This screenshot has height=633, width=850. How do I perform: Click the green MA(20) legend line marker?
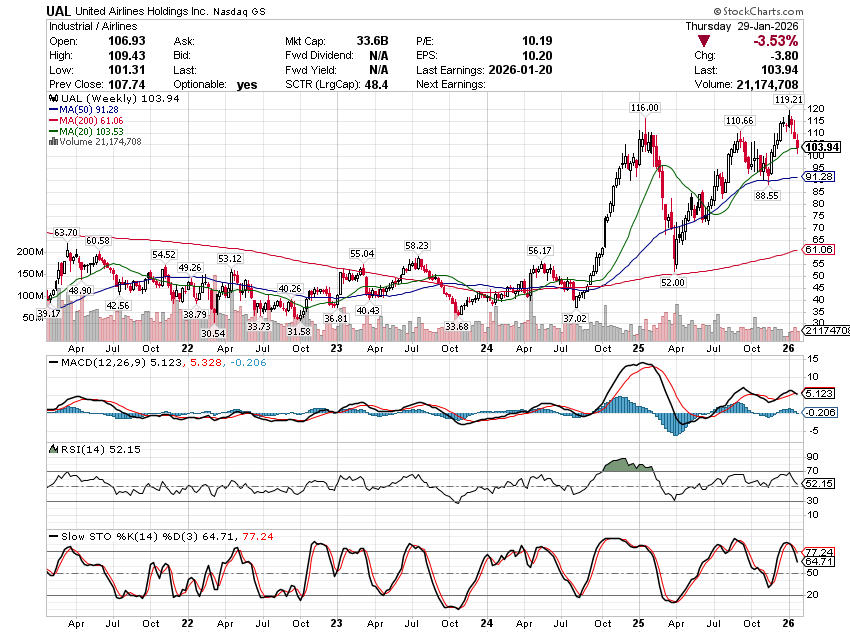(52, 131)
